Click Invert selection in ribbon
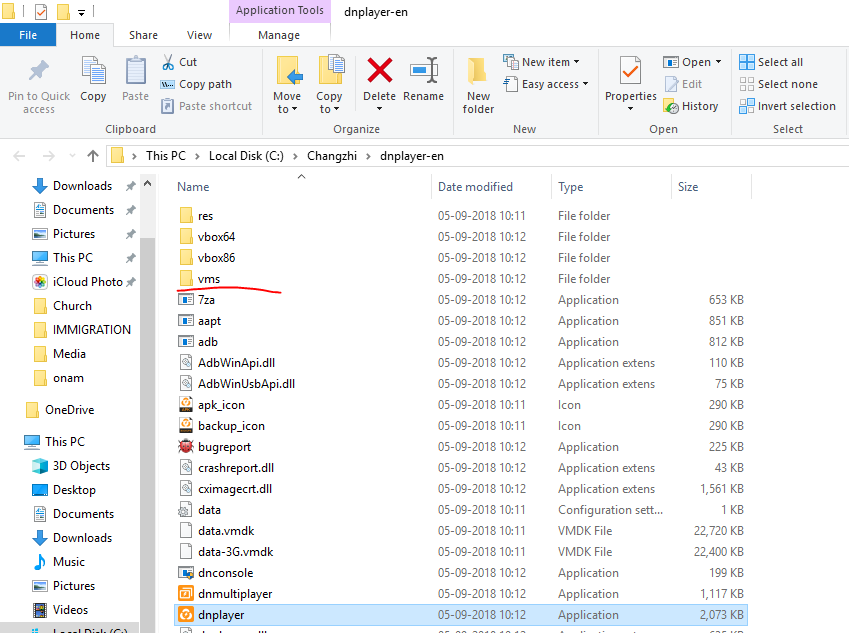849x633 pixels. coord(787,106)
